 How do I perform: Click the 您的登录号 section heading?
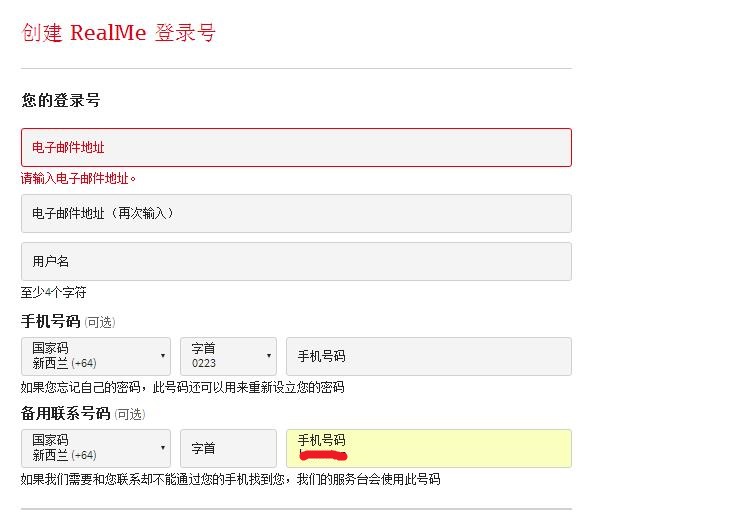[61, 101]
